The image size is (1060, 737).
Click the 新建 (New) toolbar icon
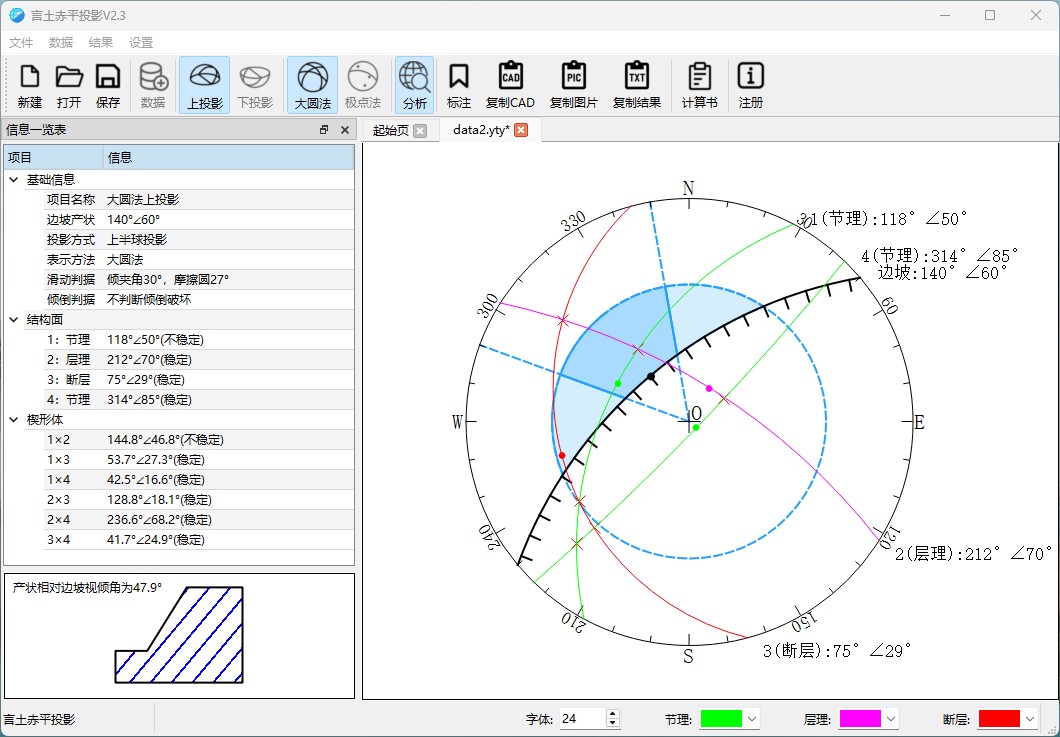[x=30, y=85]
